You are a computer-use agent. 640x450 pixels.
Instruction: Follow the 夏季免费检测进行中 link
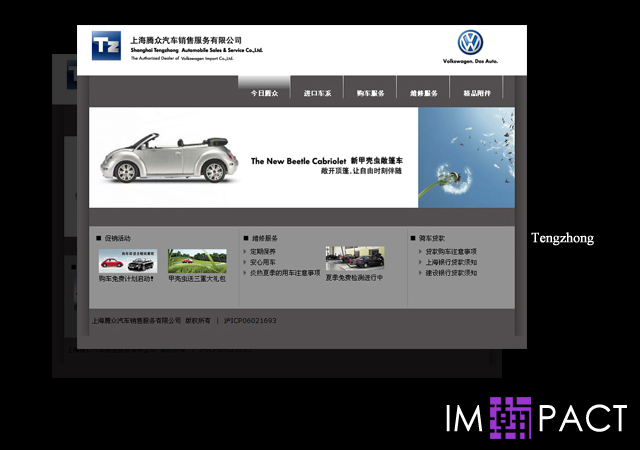tap(354, 278)
